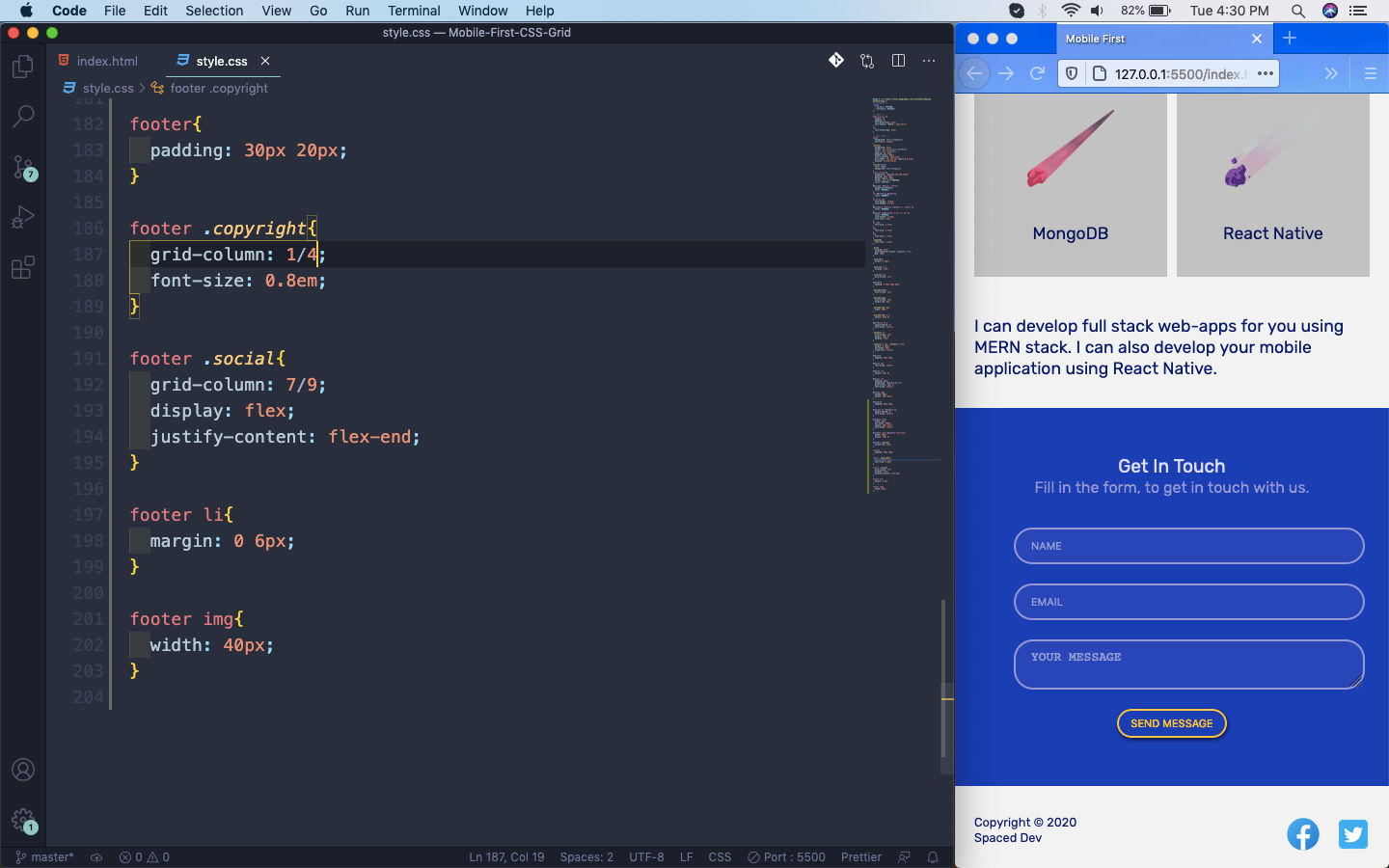Screen dimensions: 1389x868
Task: Open the Go menu
Action: tap(318, 11)
